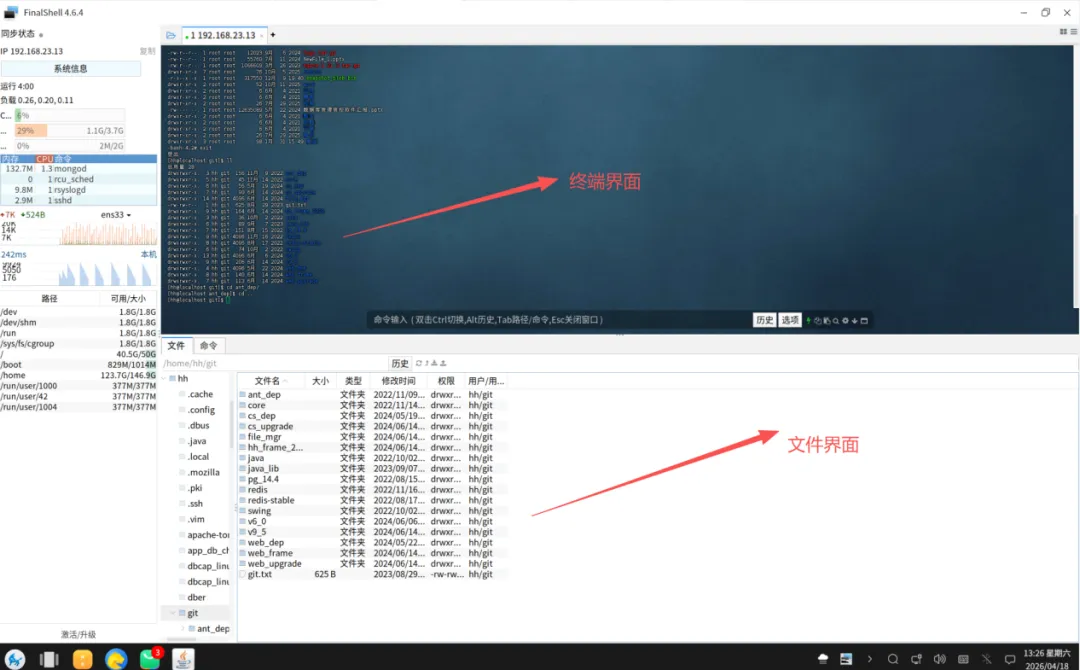The height and width of the screenshot is (670, 1080).
Task: Refresh the file list icon
Action: [x=419, y=363]
